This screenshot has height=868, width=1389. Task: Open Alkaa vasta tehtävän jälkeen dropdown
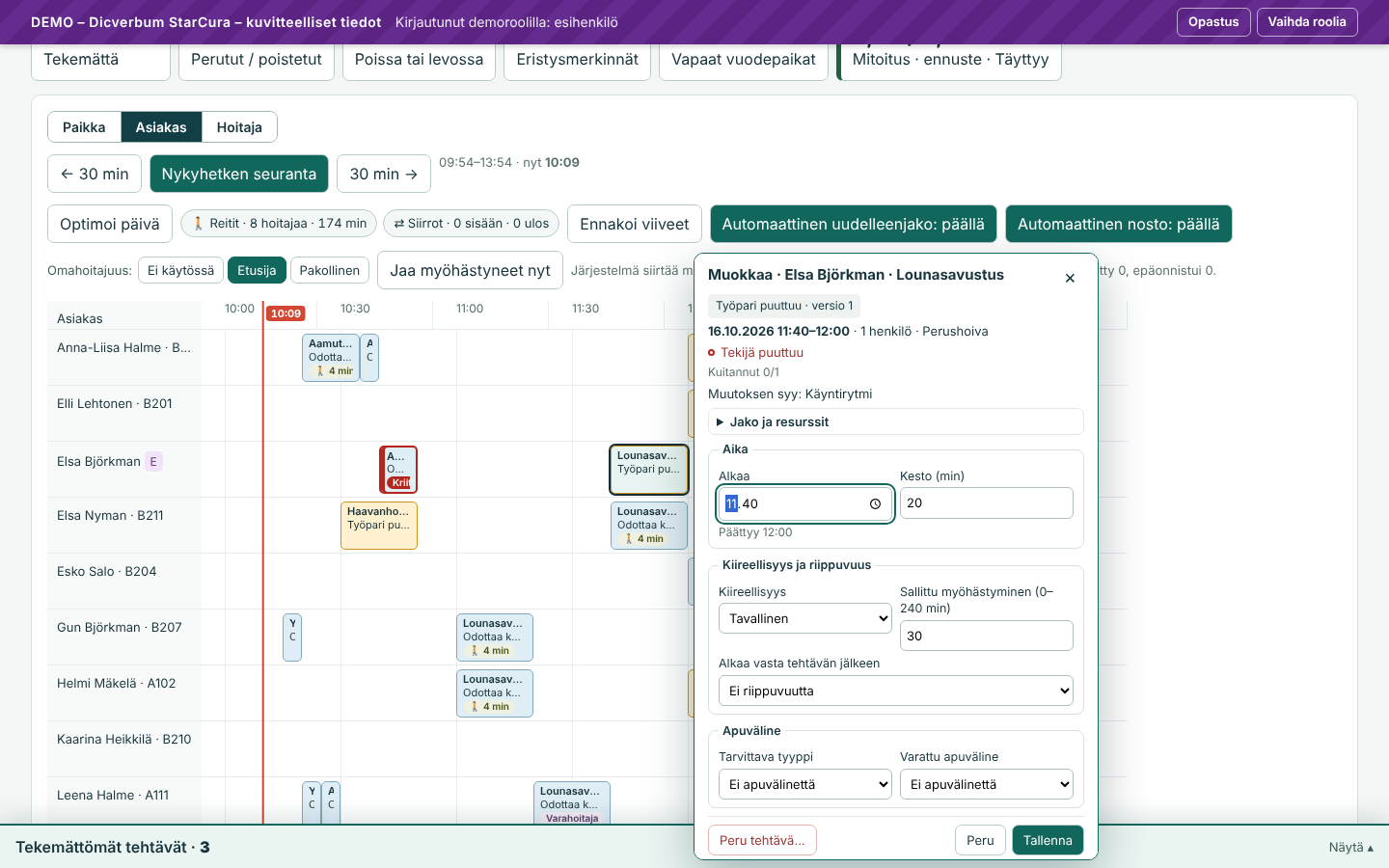point(896,691)
